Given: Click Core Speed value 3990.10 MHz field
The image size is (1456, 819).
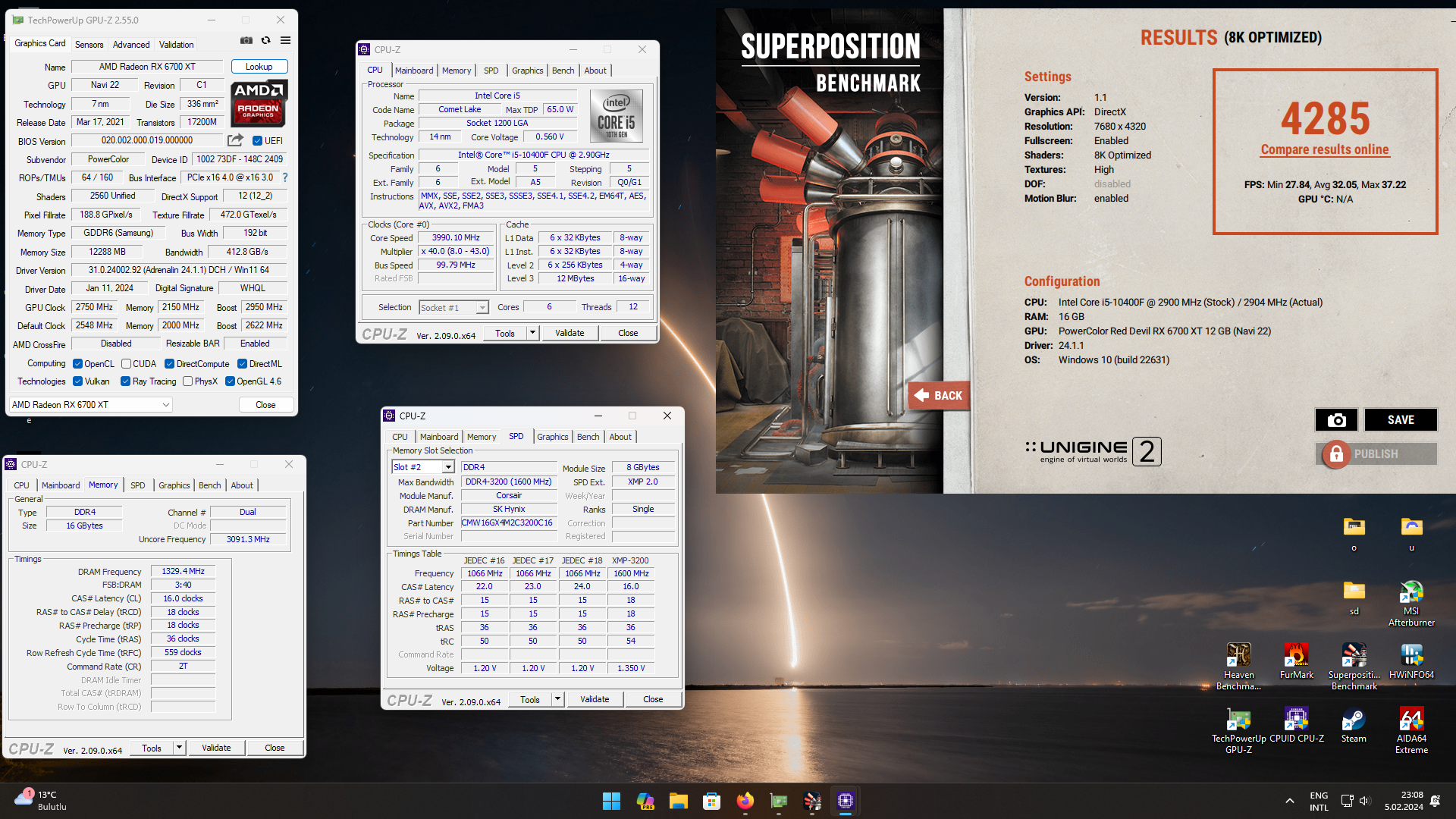Looking at the screenshot, I should tap(456, 238).
